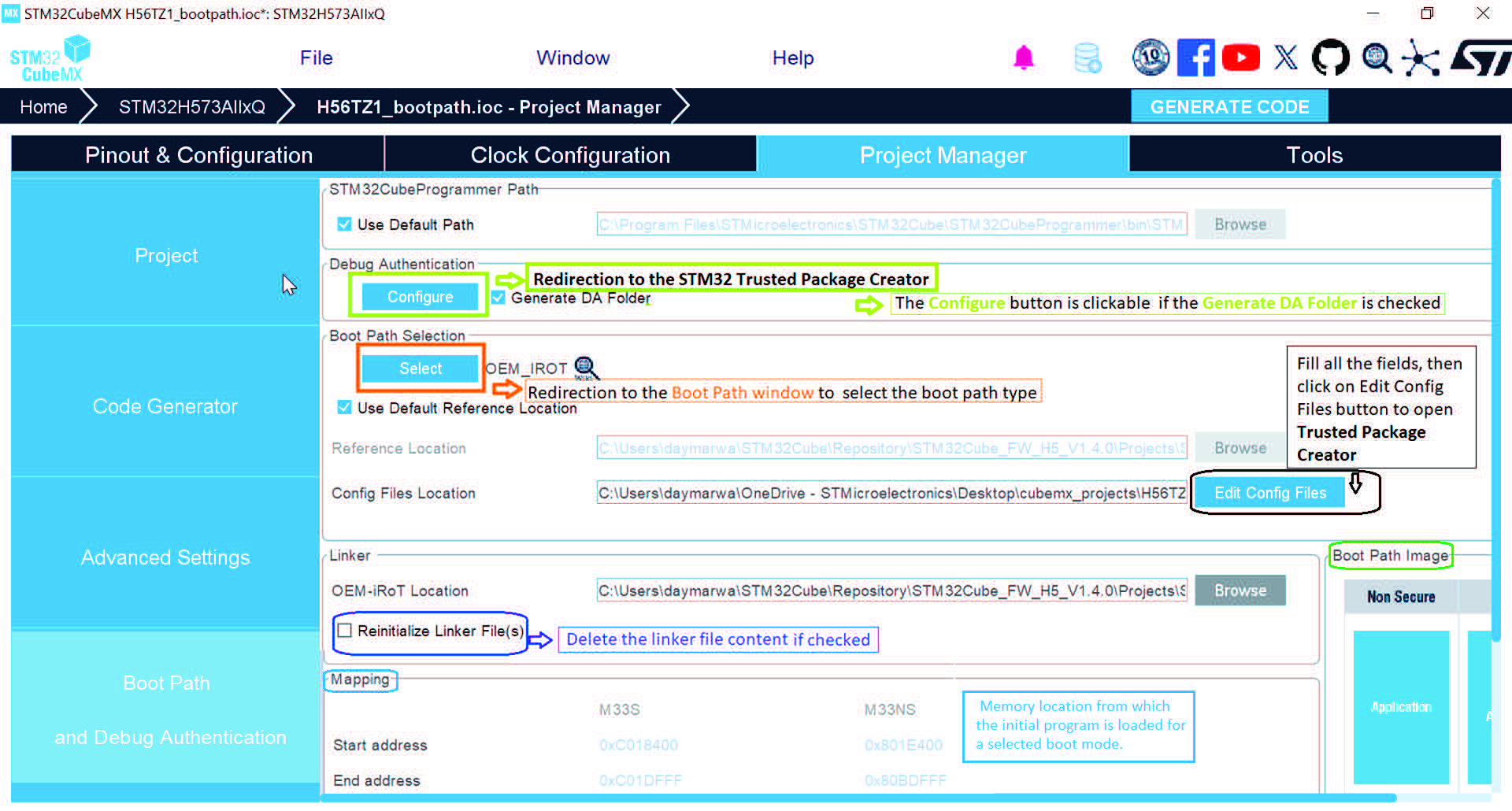Switch to Clock Configuration tab
Viewport: 1512px width, 811px height.
click(570, 155)
